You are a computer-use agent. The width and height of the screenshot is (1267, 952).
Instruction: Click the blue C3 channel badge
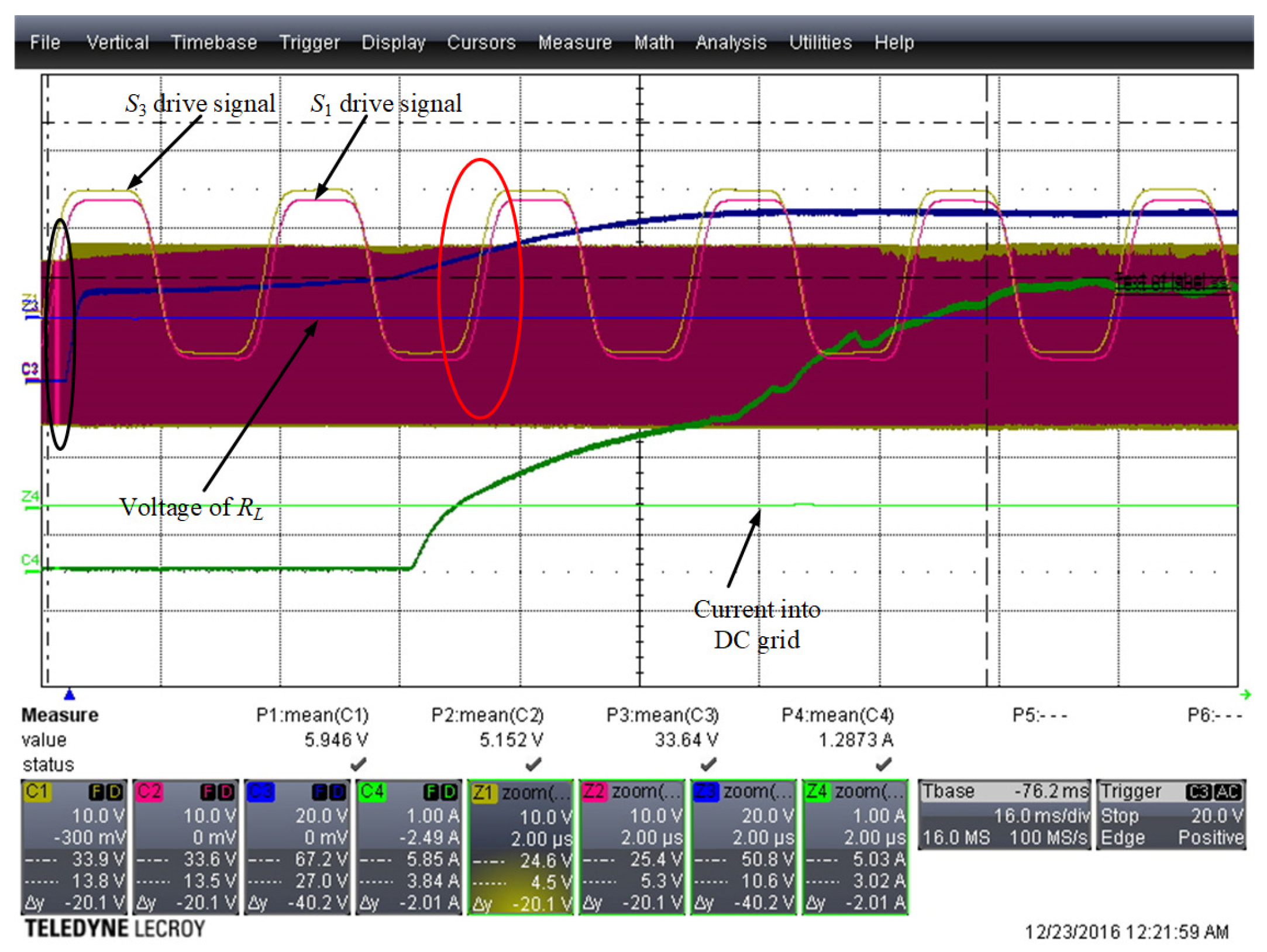tap(261, 792)
